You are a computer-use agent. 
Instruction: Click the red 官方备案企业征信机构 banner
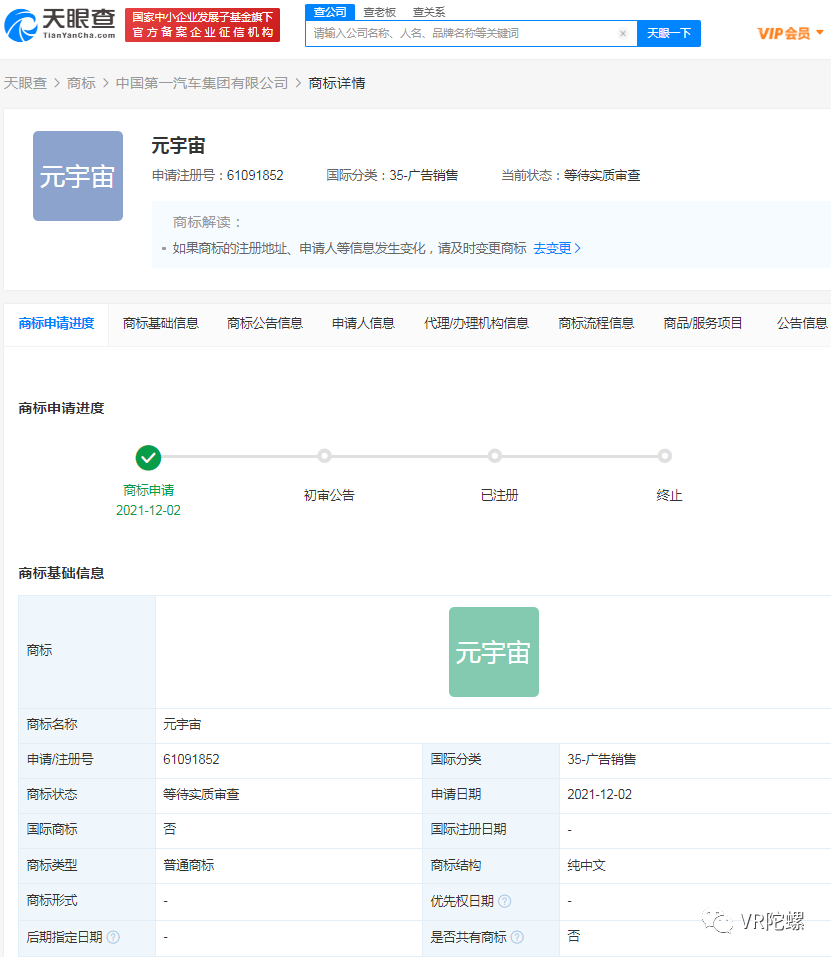point(202,25)
